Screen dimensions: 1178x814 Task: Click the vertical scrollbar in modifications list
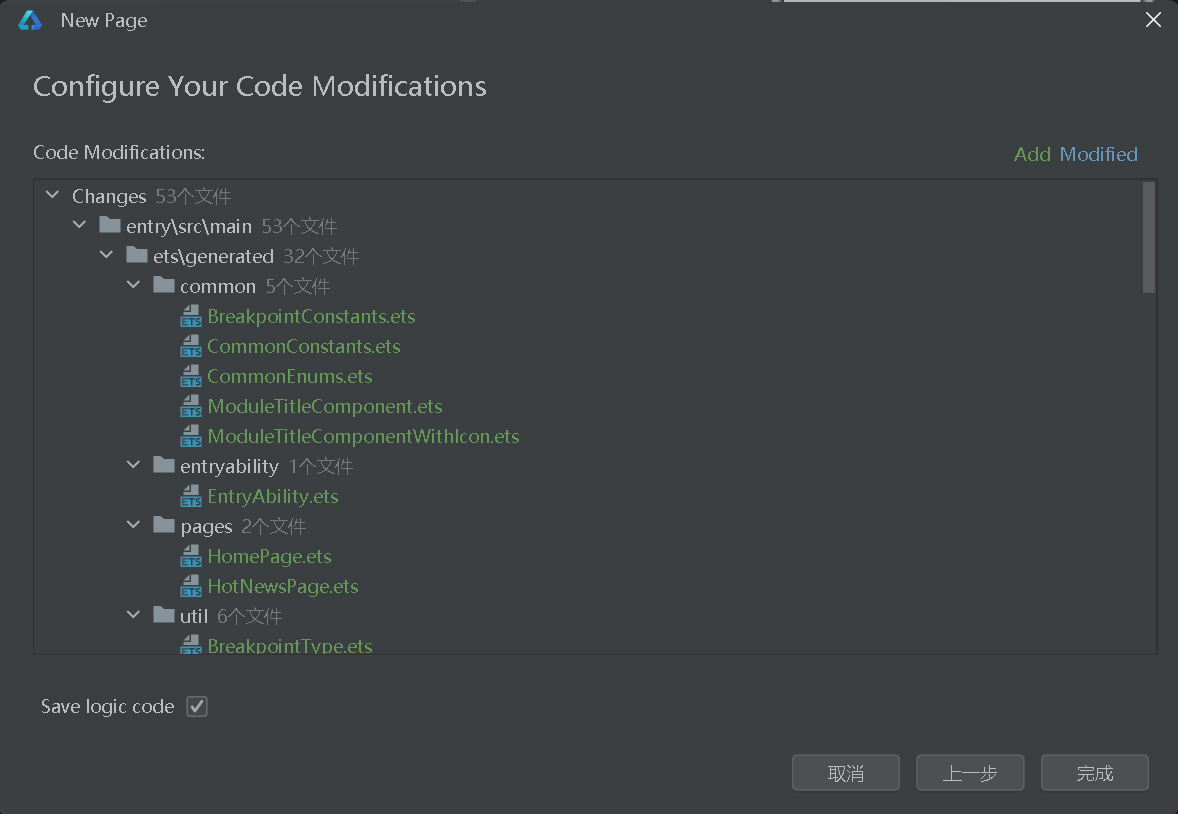1149,238
